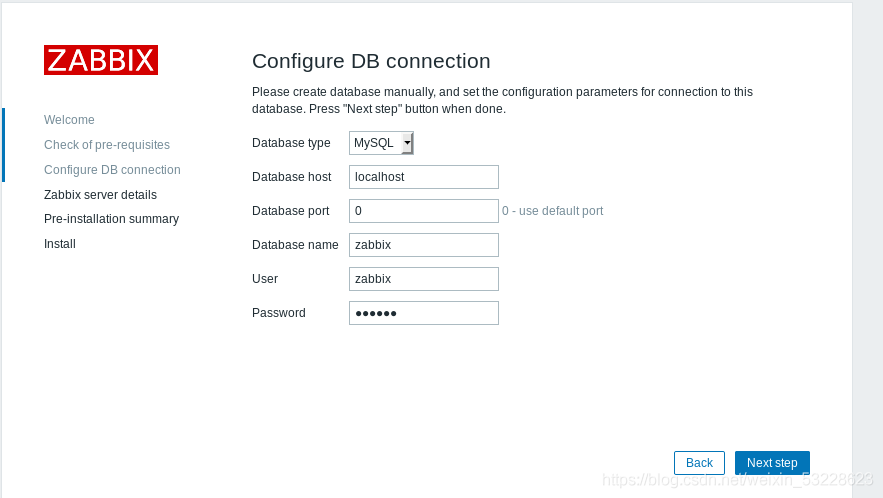Click into the Password field
Viewport: 883px width, 498px height.
[423, 313]
